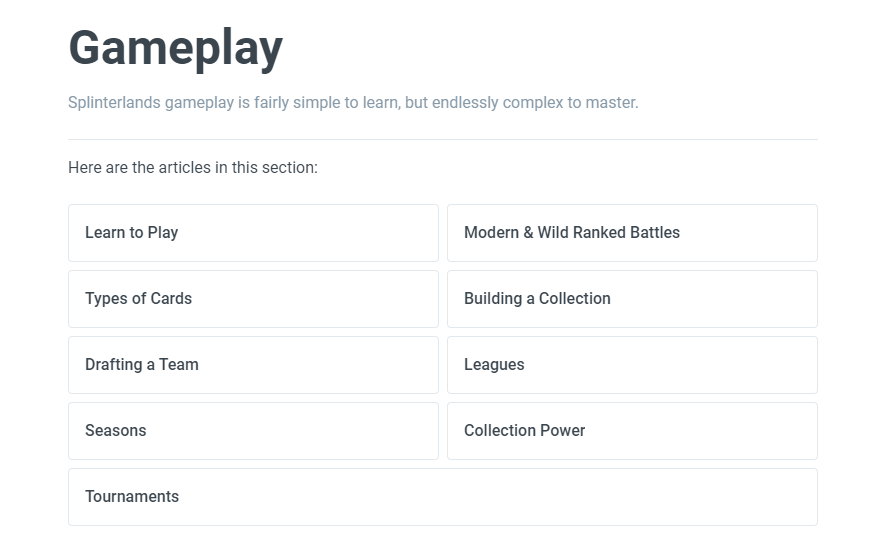Go to the Types of Cards article
This screenshot has width=887, height=533.
(138, 299)
